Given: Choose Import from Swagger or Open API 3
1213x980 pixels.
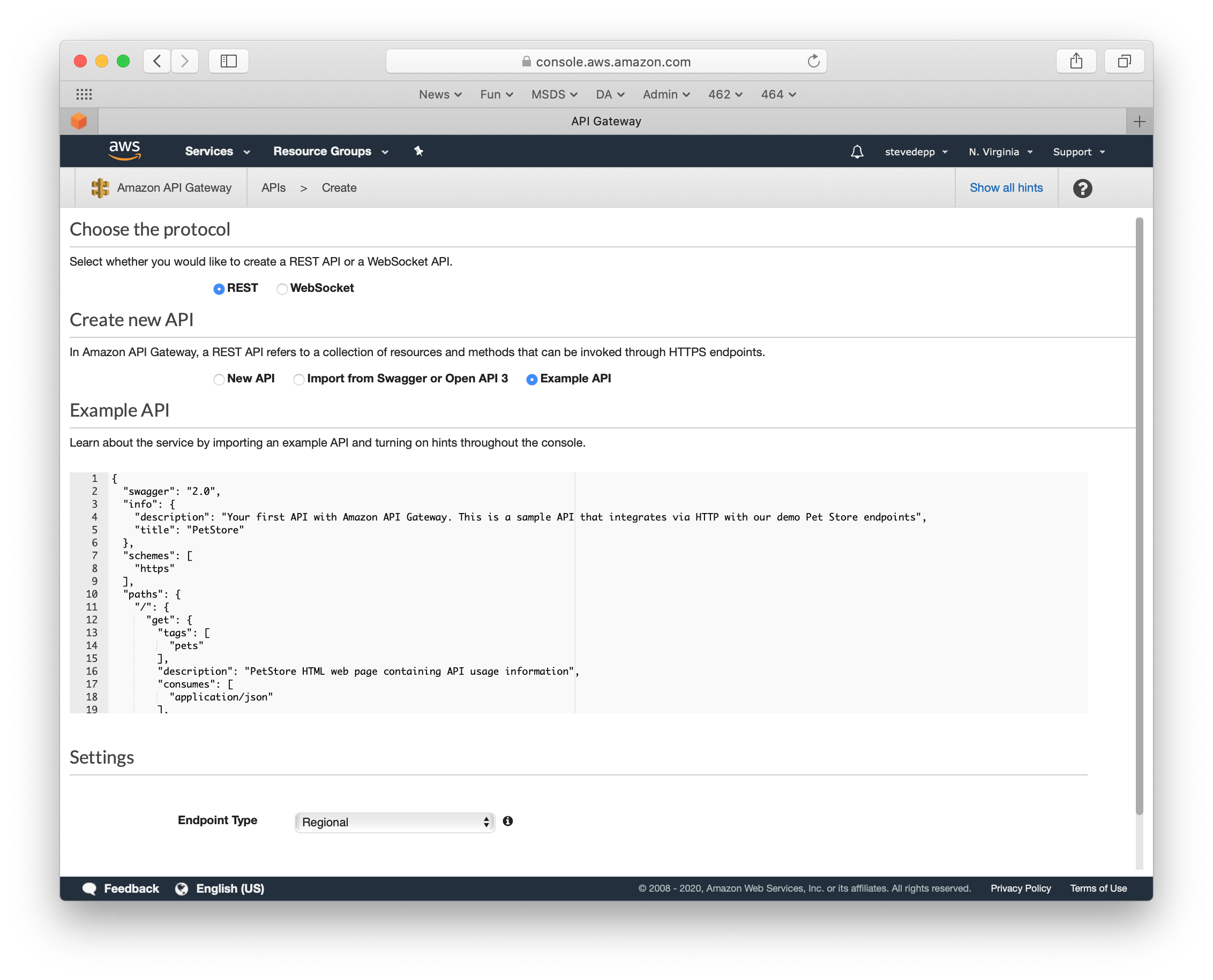Looking at the screenshot, I should [299, 379].
